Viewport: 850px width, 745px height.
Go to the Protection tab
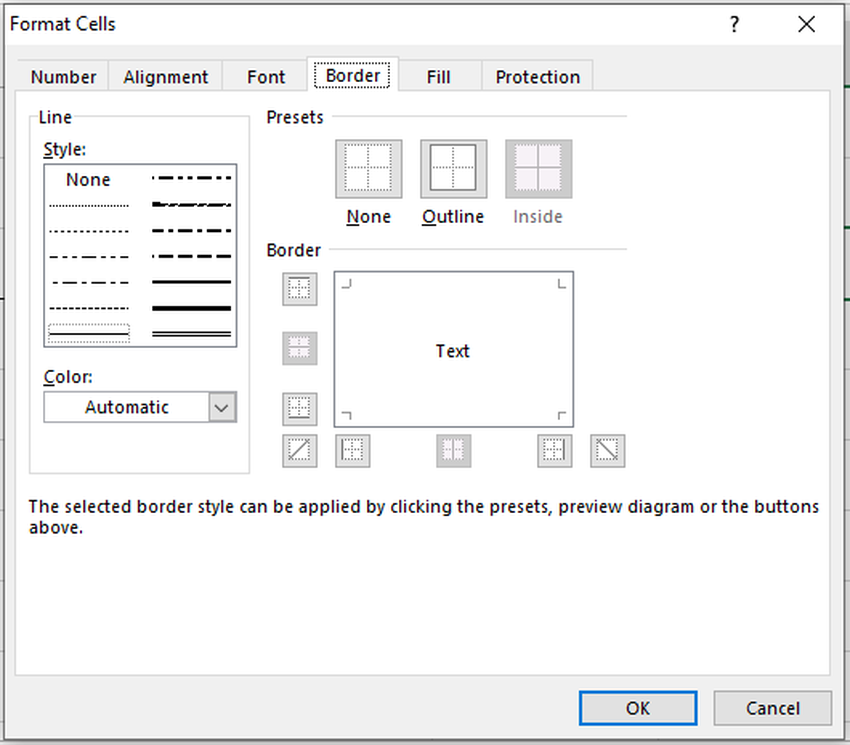pyautogui.click(x=537, y=77)
